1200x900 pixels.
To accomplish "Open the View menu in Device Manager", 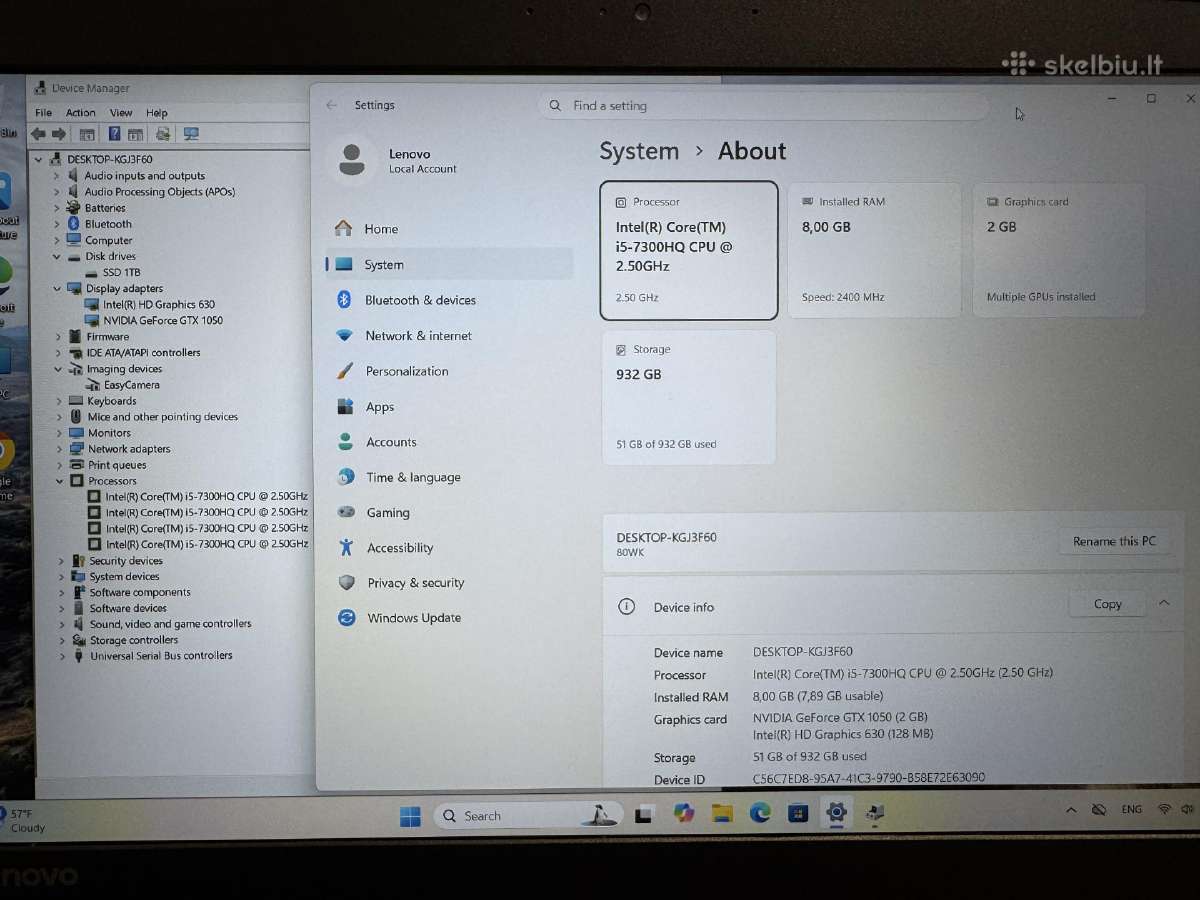I will click(121, 113).
